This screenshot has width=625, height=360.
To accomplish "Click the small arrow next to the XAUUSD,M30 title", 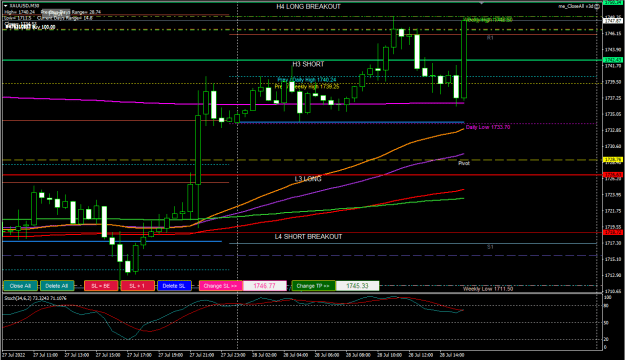I will click(x=6, y=6).
